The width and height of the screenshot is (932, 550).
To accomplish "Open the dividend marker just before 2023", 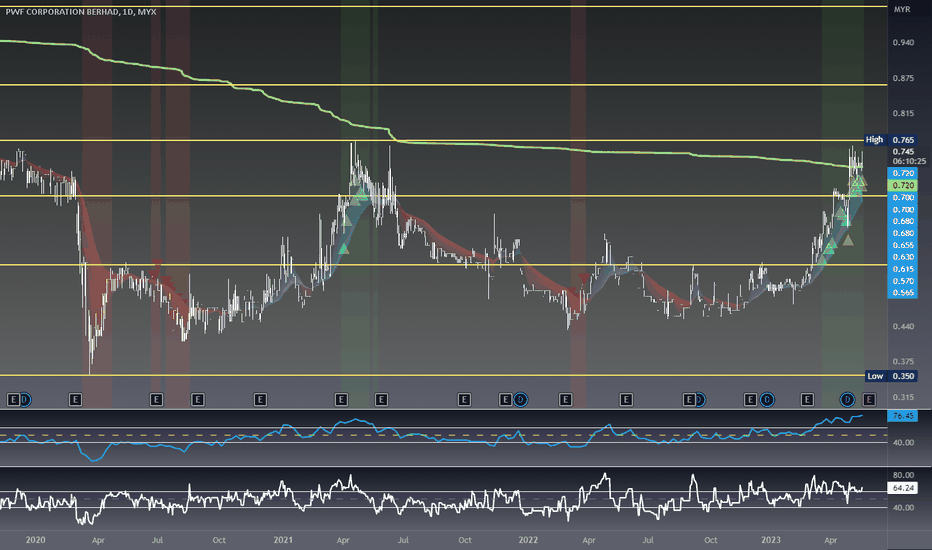I will click(x=767, y=400).
